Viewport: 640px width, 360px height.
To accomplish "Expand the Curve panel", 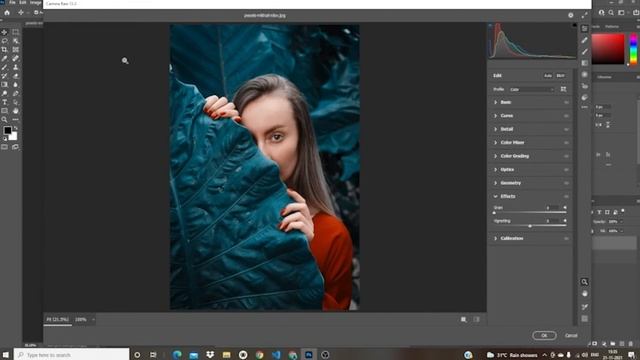I will click(496, 116).
